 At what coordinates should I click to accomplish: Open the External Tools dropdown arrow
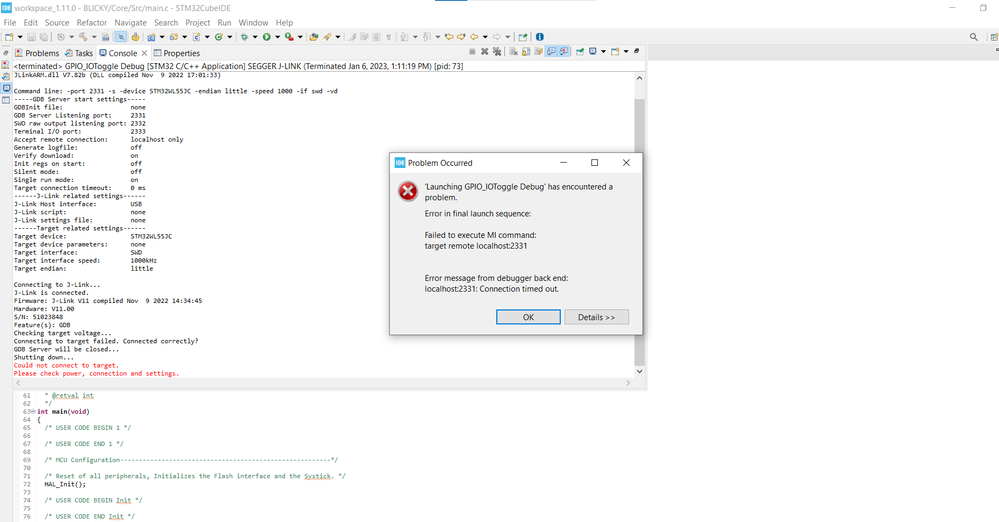click(300, 37)
